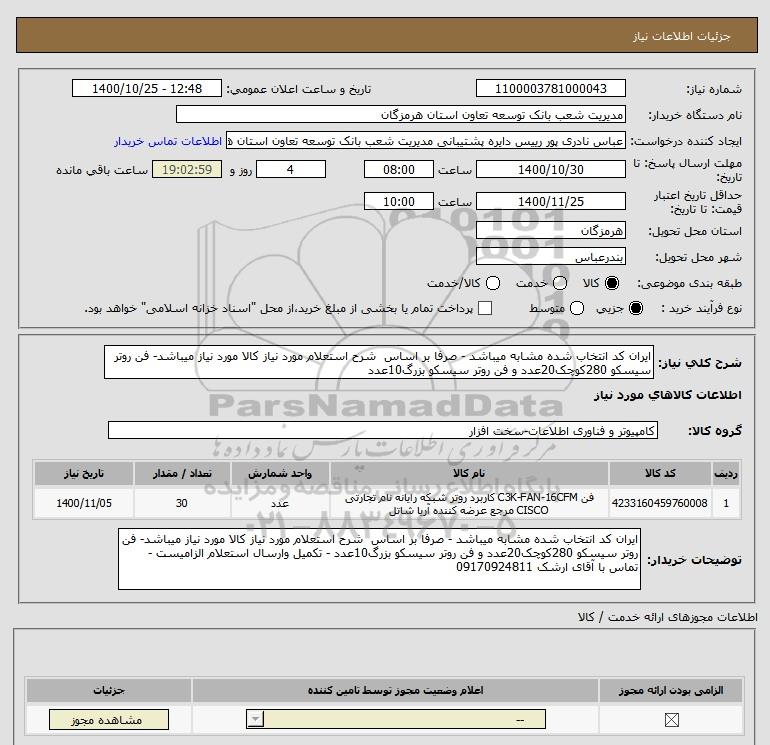Open the اعلام وضعیت مجوز dropdown
Viewport: 770px width, 745px height.
pos(395,720)
